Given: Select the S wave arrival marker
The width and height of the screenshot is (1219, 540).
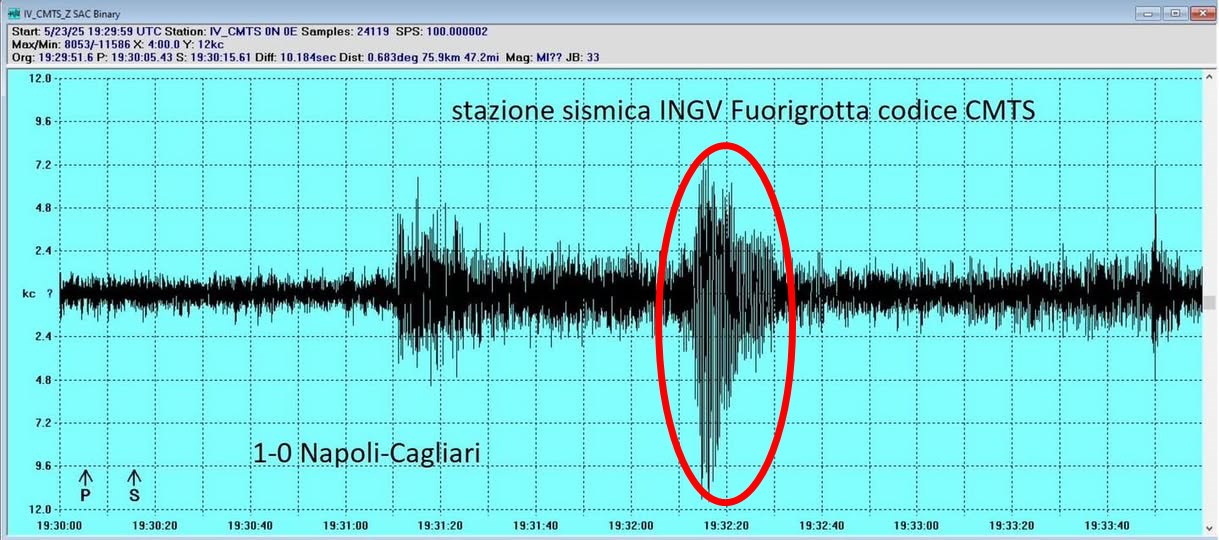Looking at the screenshot, I should tap(134, 485).
